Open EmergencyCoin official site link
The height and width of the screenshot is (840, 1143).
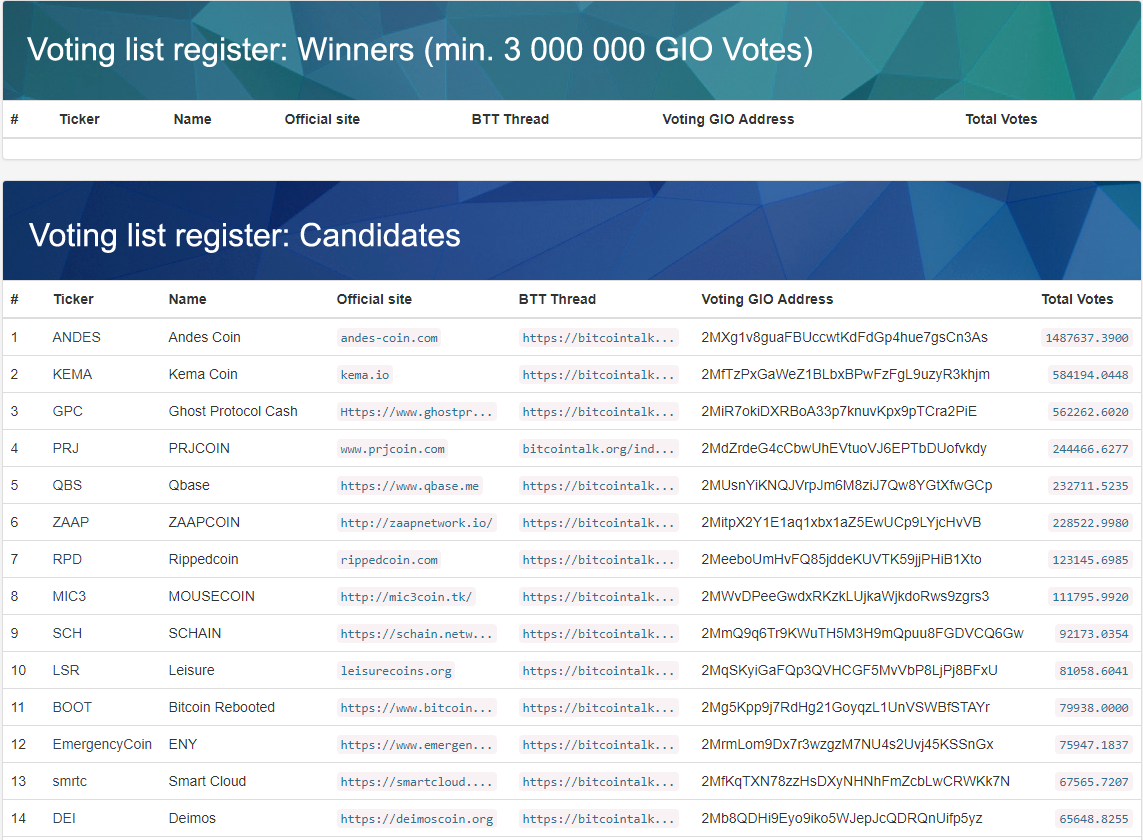coord(416,745)
